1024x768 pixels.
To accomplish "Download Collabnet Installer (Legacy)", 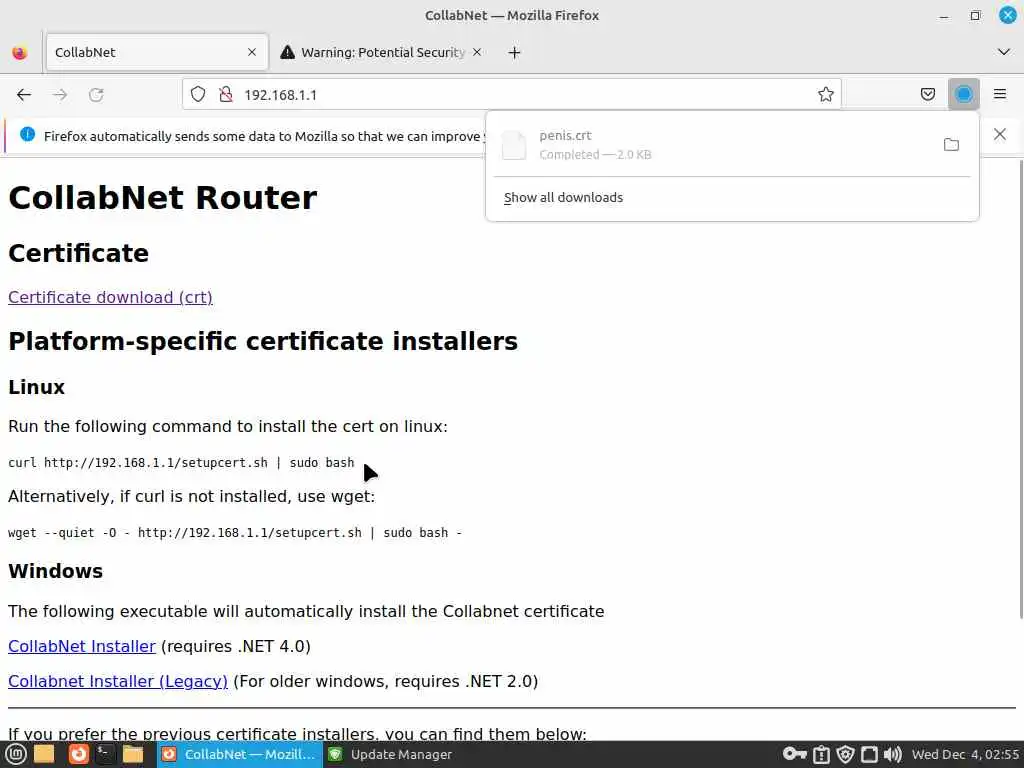I will (118, 681).
